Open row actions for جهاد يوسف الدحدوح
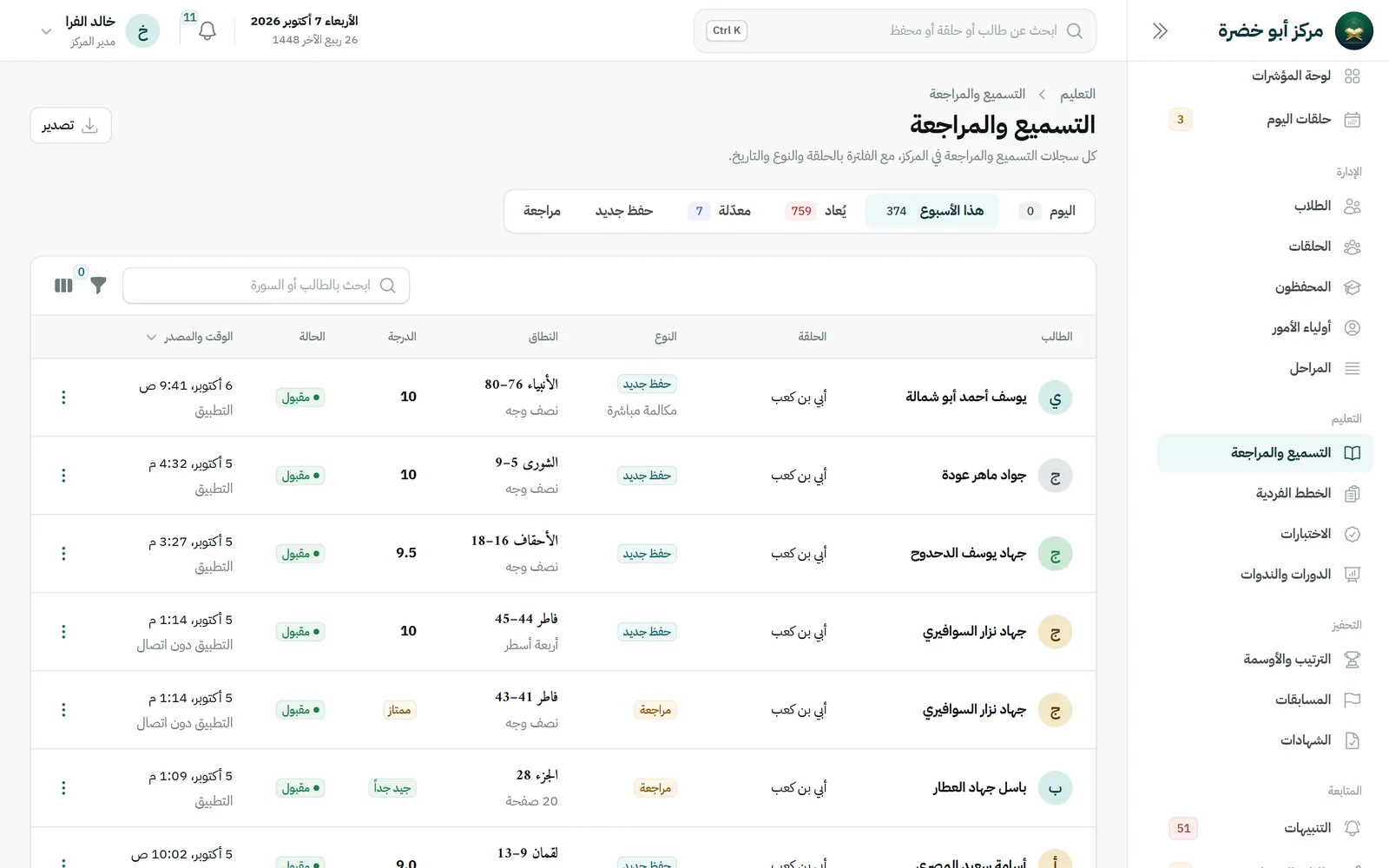1389x868 pixels. (x=63, y=554)
